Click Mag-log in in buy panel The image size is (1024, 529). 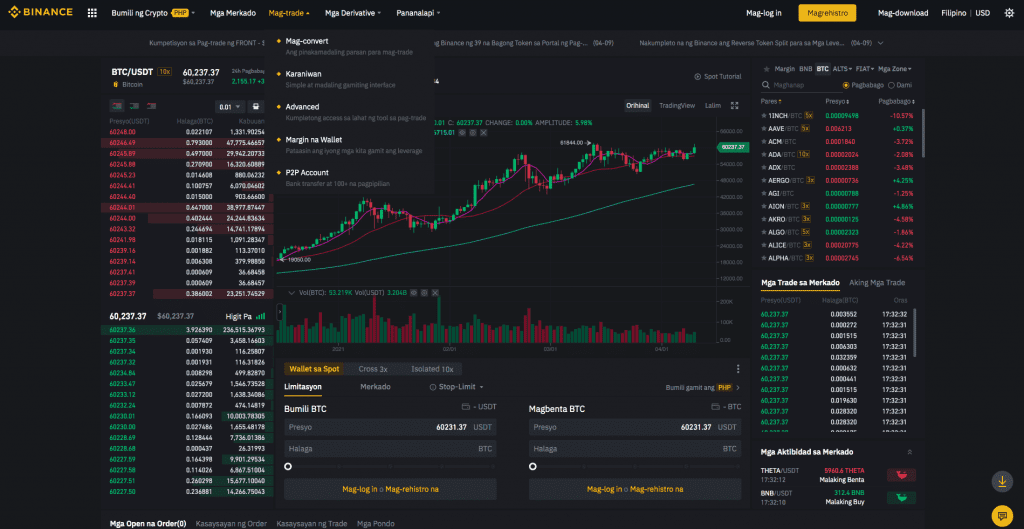pos(360,489)
